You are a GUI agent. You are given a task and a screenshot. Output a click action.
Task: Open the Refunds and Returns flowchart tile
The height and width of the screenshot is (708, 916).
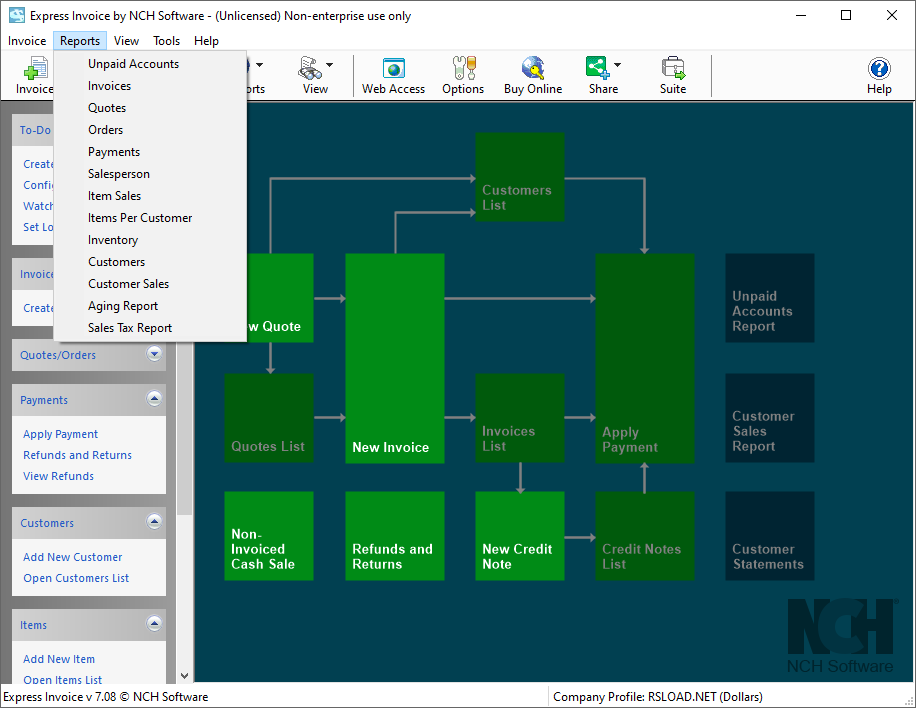[395, 536]
